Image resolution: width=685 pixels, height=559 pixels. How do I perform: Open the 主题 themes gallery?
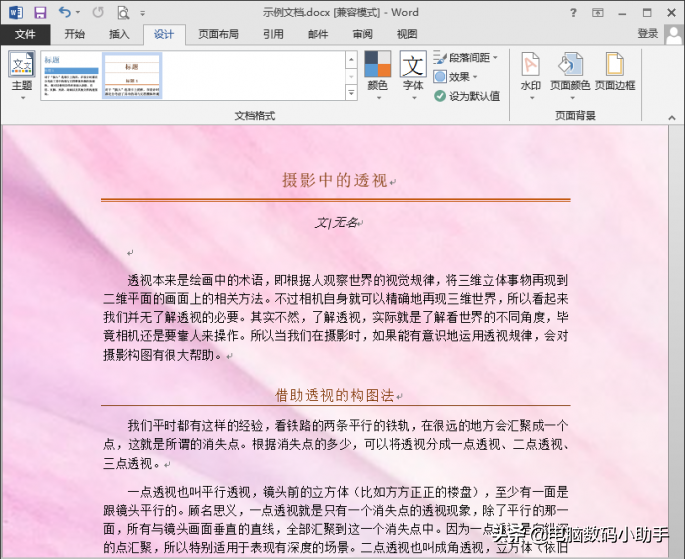22,75
